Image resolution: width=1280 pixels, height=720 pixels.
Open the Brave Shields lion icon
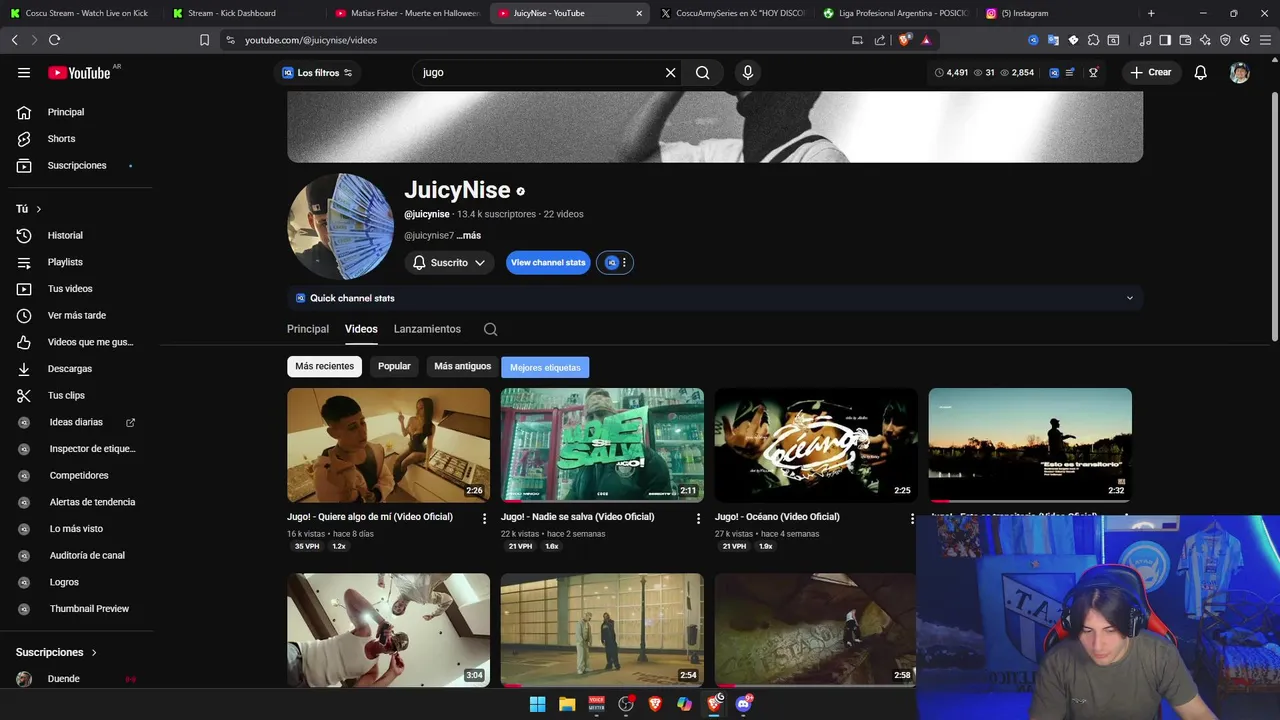pyautogui.click(x=906, y=40)
